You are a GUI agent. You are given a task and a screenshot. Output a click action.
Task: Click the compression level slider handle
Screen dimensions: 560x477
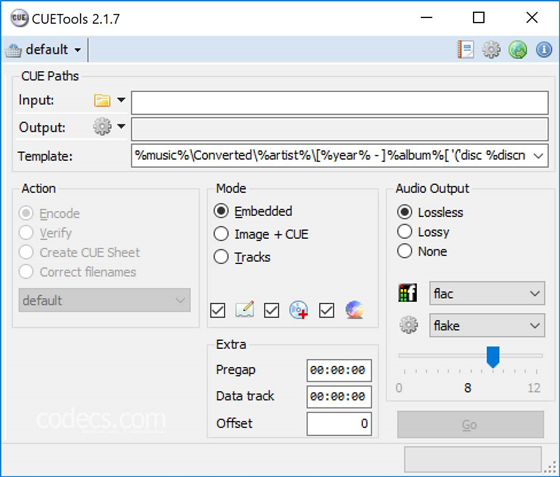(x=493, y=357)
